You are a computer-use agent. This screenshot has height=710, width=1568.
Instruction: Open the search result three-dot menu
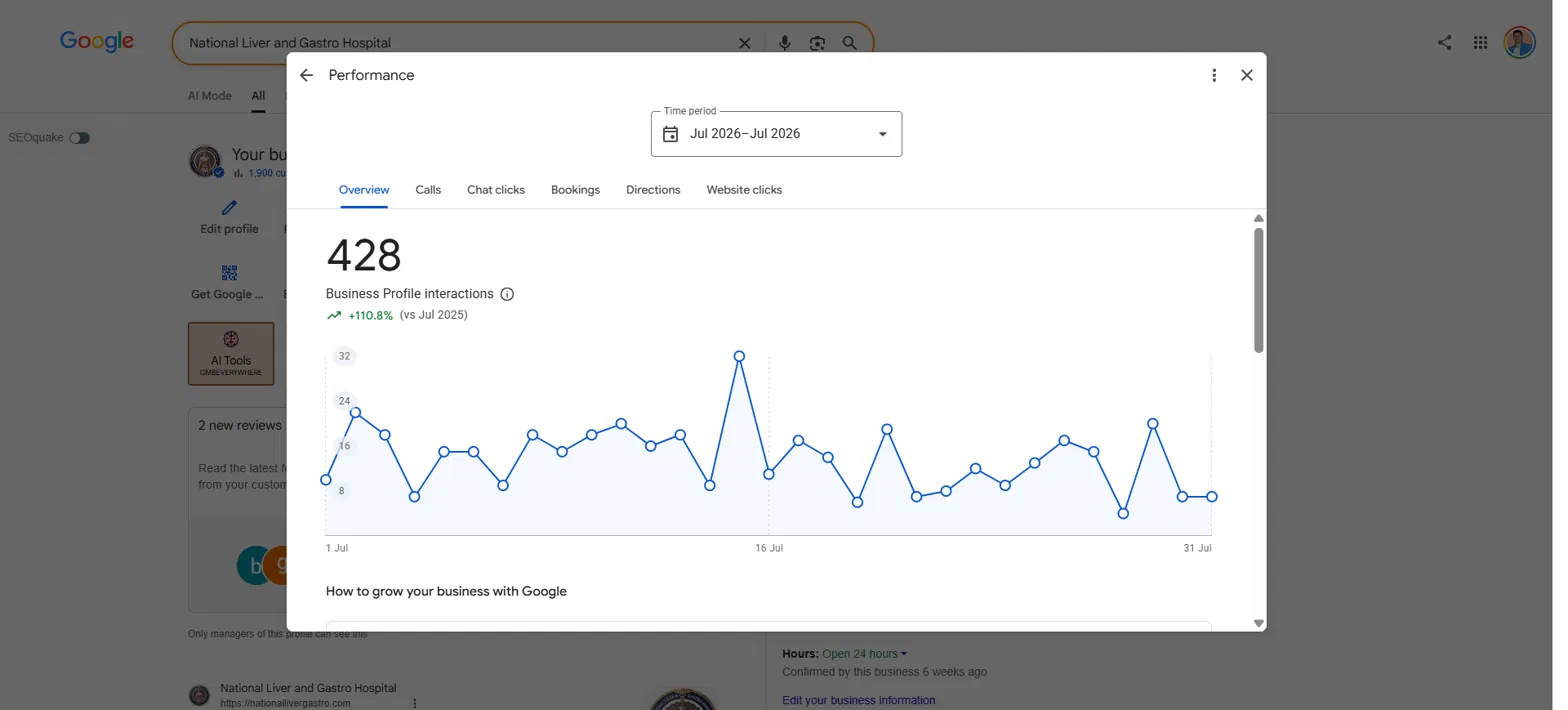[x=414, y=703]
